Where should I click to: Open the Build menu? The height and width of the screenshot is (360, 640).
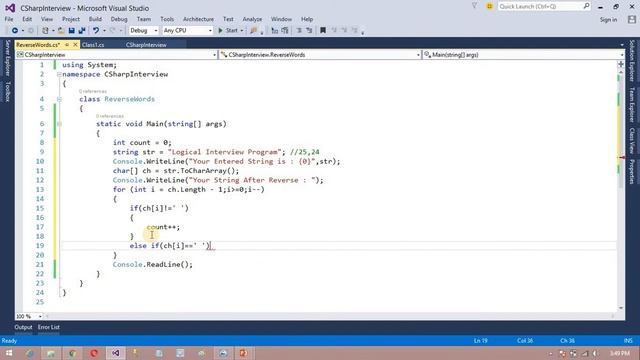tap(95, 19)
